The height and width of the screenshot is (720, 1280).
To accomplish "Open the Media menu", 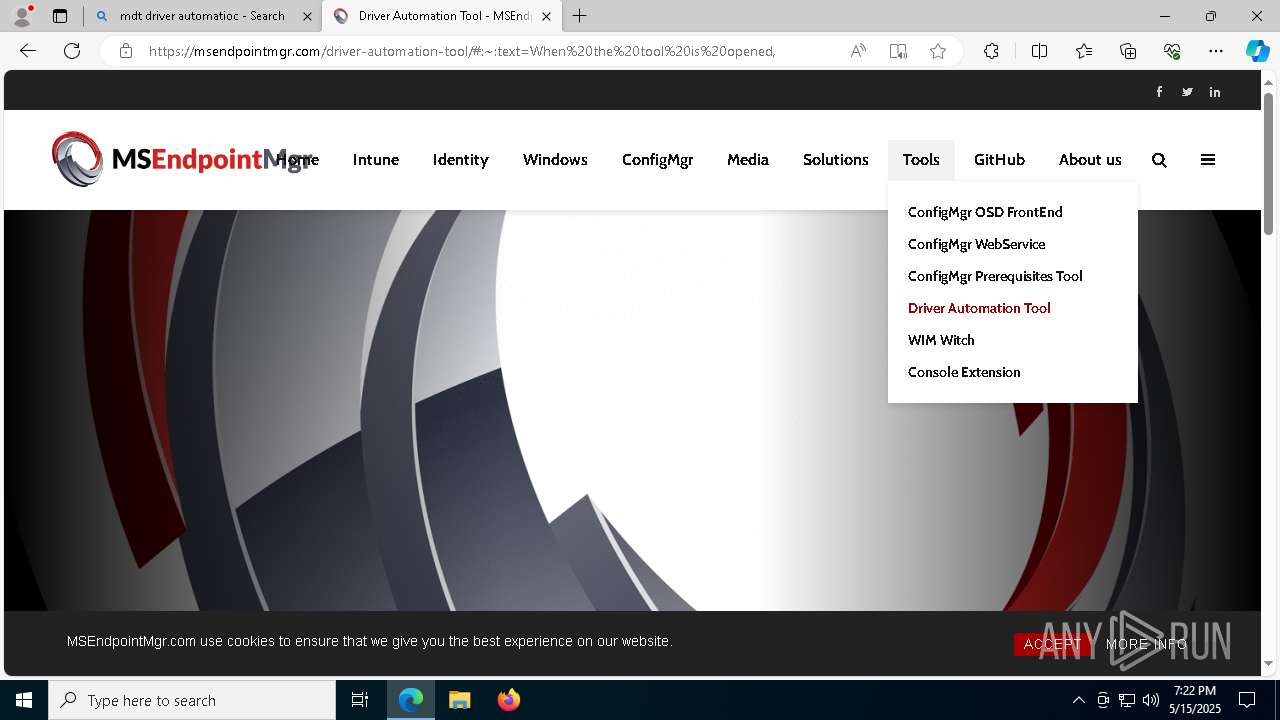I will 748,160.
